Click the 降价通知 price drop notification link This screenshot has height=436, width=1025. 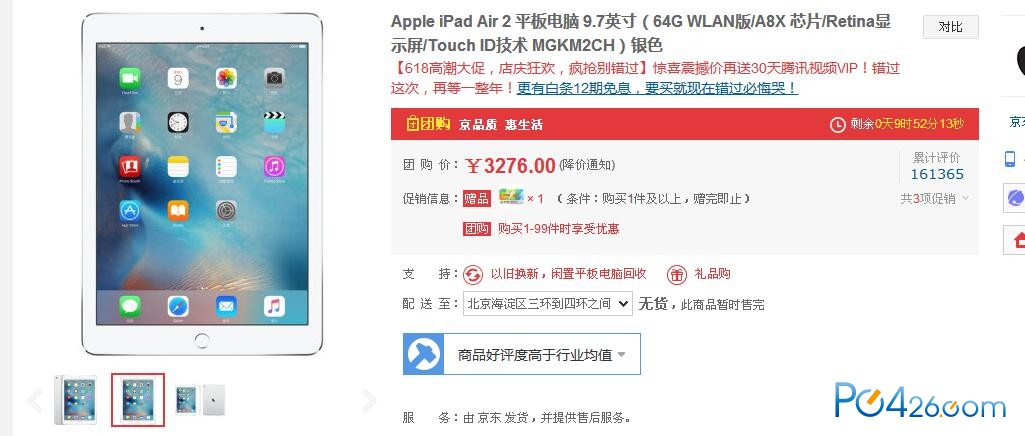[586, 165]
